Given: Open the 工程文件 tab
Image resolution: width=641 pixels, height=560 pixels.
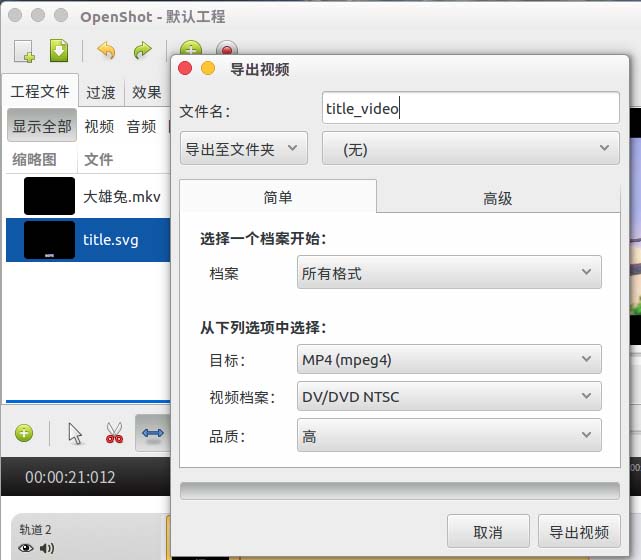Looking at the screenshot, I should 40,91.
